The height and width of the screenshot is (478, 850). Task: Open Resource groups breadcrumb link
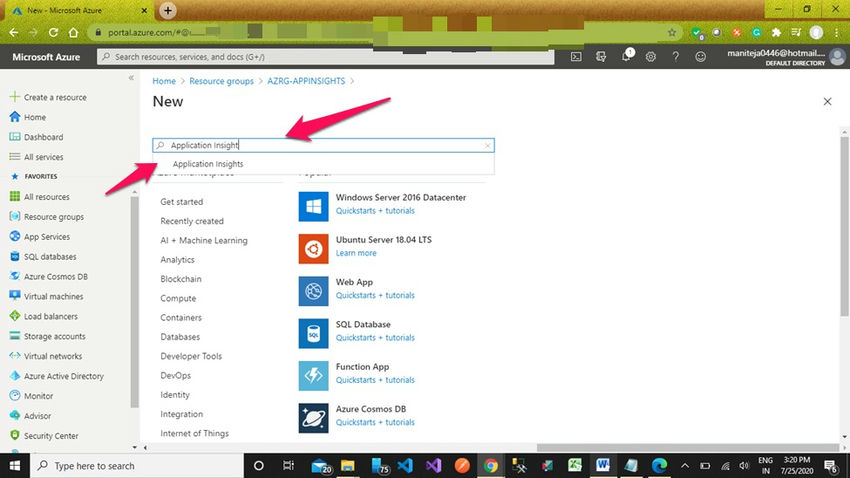pyautogui.click(x=221, y=81)
